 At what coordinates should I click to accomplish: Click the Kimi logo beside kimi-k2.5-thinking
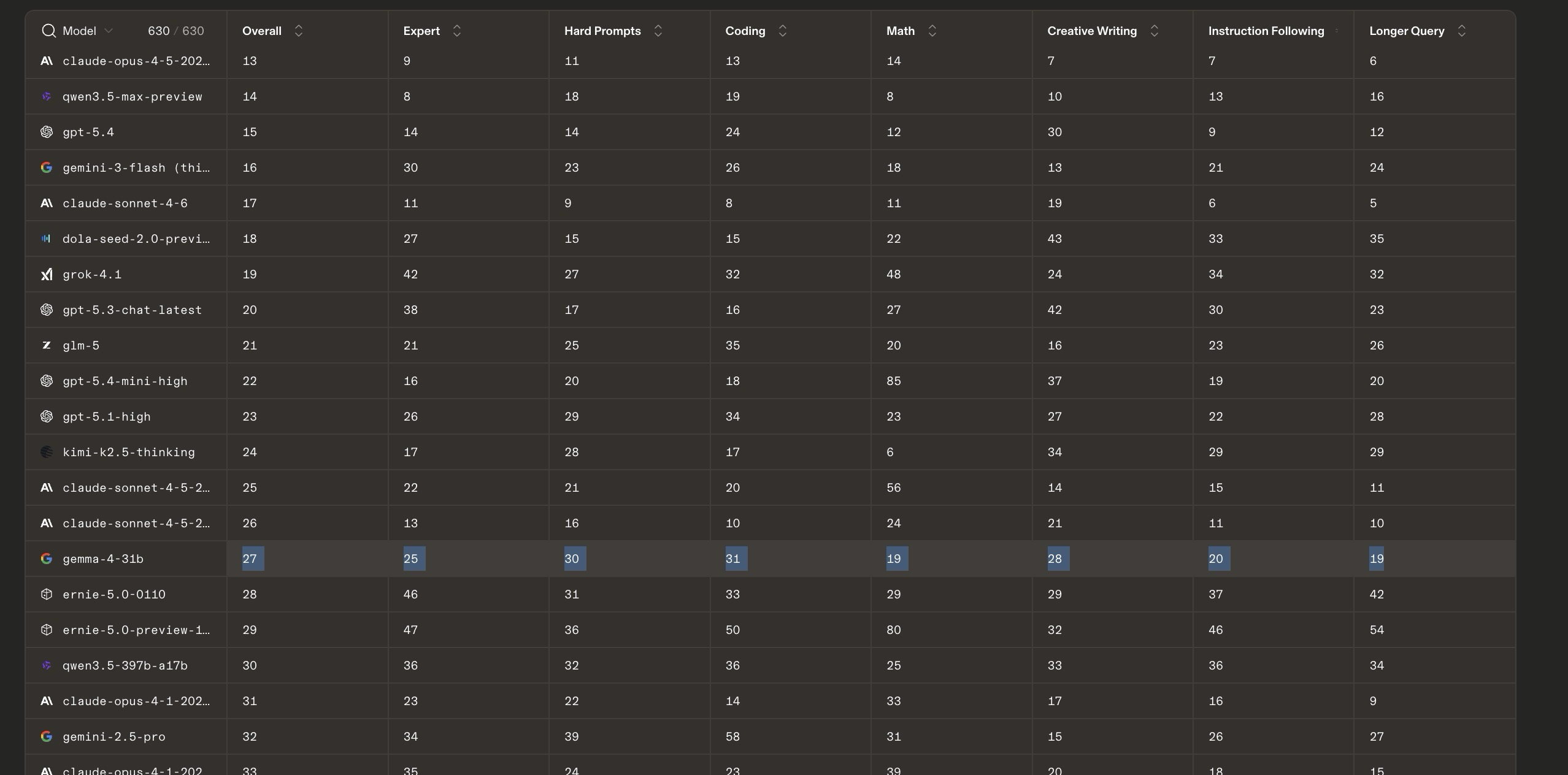click(x=47, y=452)
